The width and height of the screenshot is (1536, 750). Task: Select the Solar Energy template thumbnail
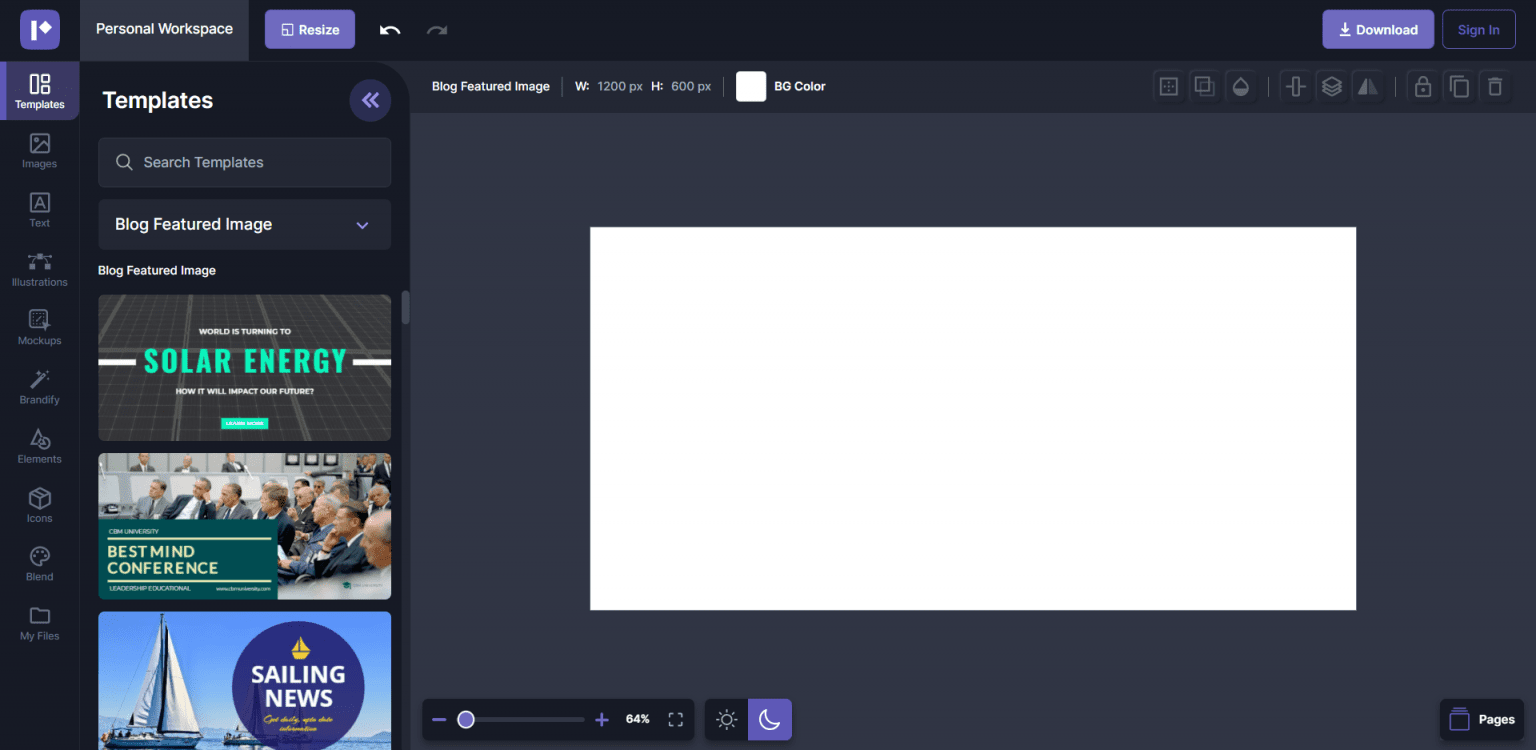click(244, 367)
